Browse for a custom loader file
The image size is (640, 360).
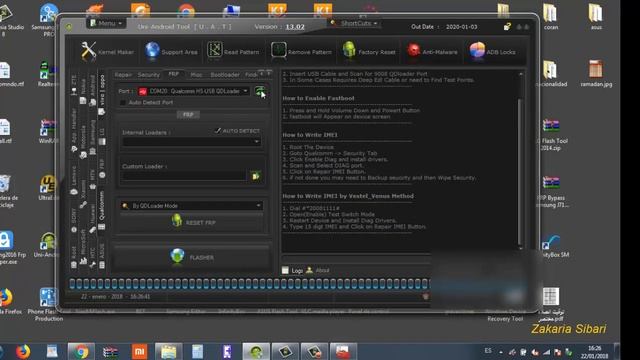(x=256, y=176)
